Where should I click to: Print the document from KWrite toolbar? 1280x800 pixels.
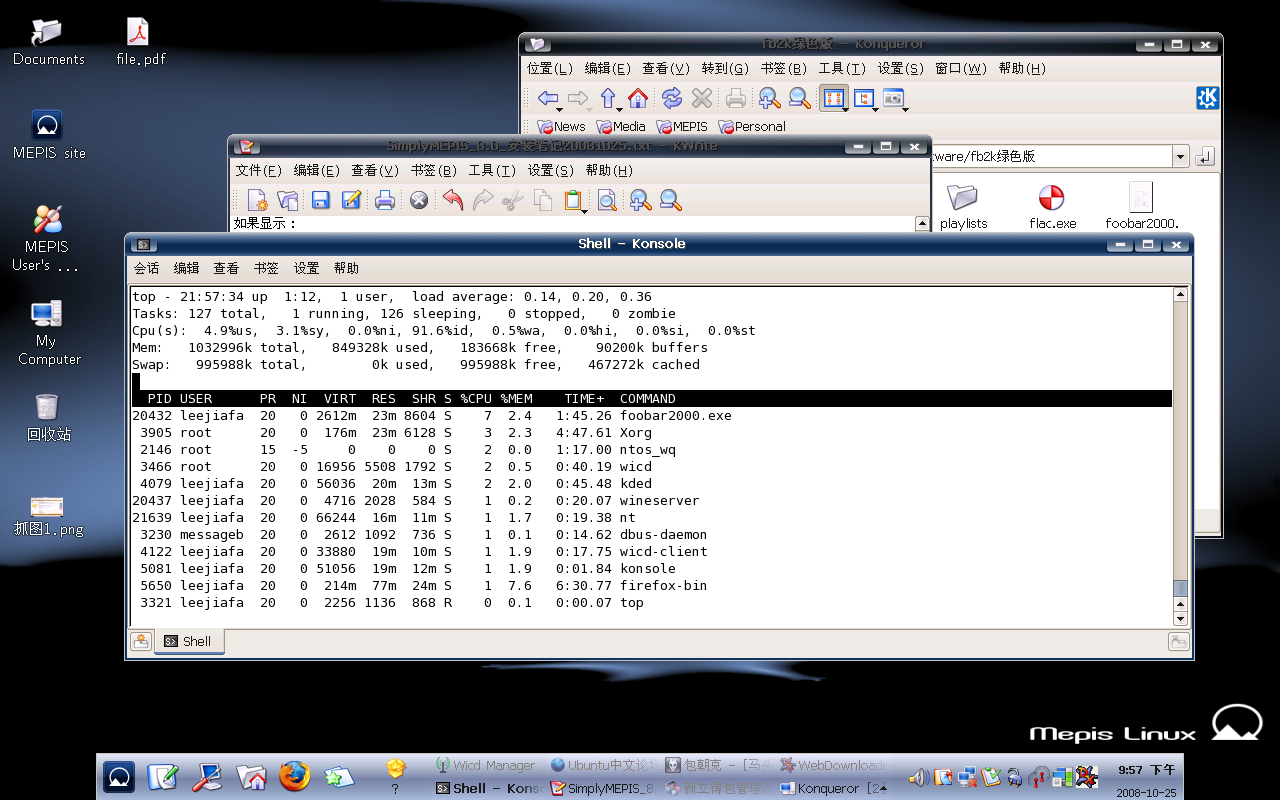click(x=385, y=200)
